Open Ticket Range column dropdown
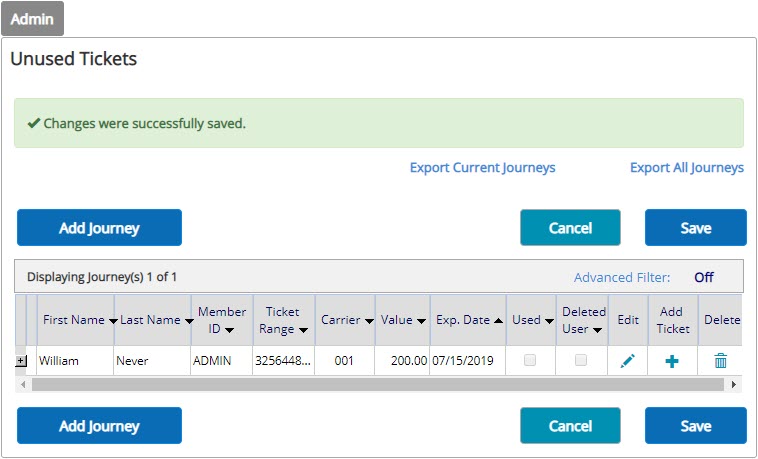 pyautogui.click(x=303, y=330)
